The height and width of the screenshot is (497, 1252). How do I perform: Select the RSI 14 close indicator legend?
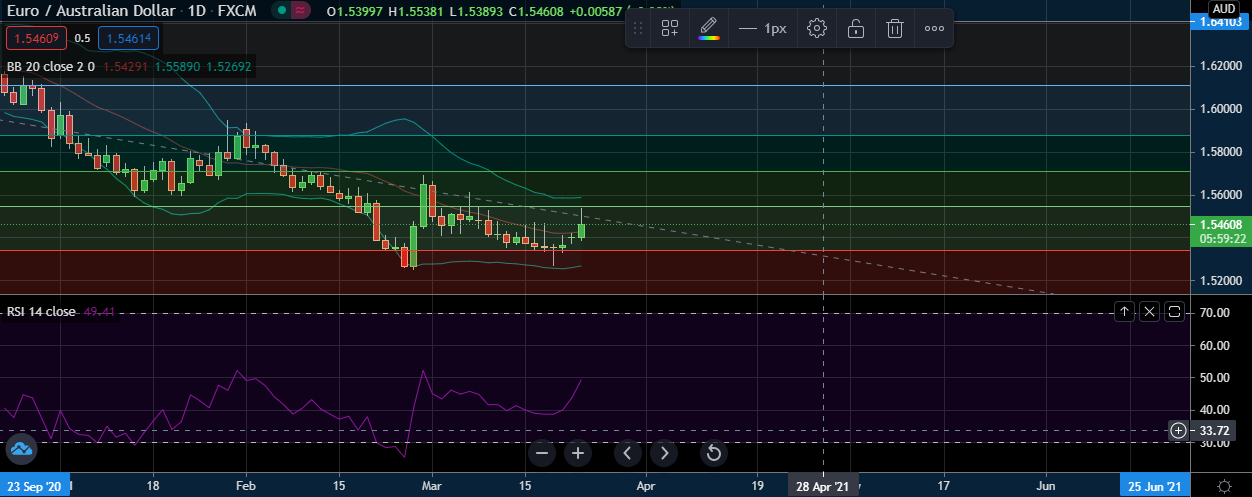tap(41, 312)
